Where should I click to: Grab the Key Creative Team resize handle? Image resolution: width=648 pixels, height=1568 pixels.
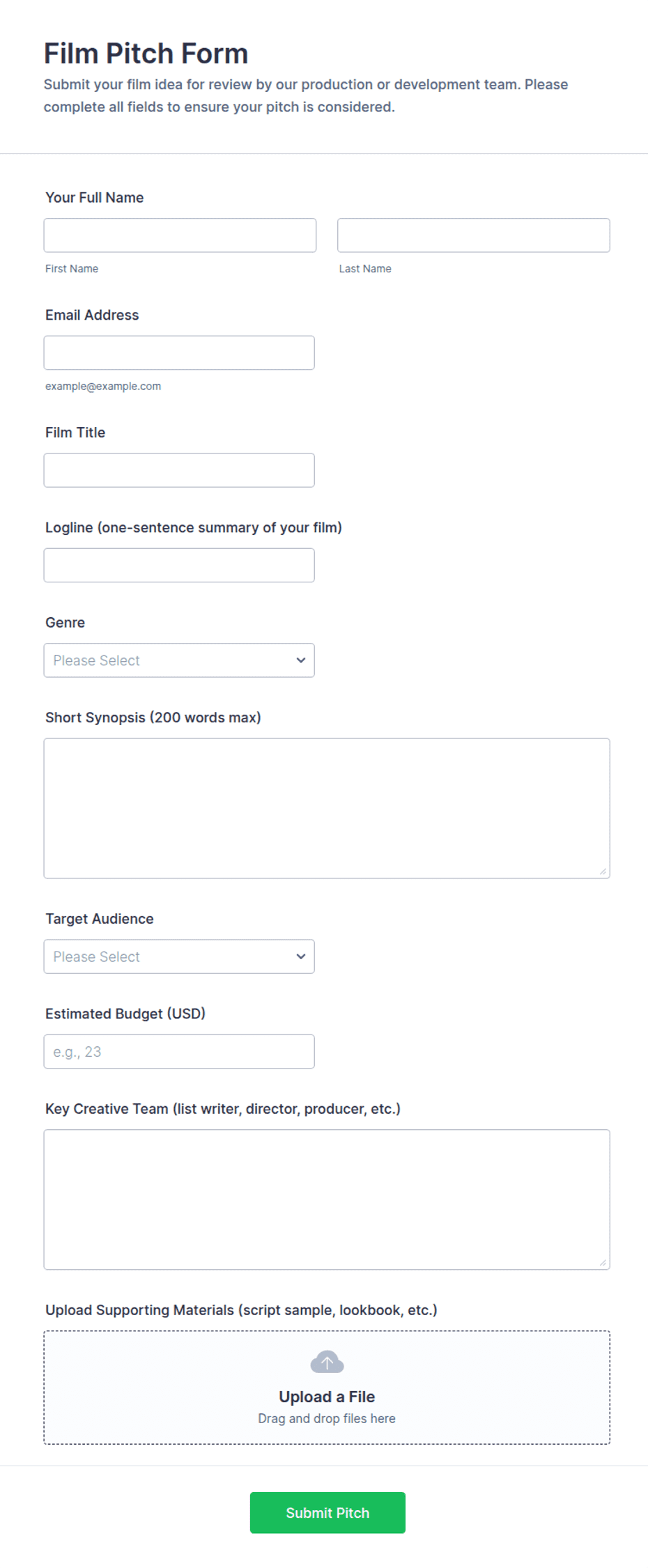pyautogui.click(x=603, y=1263)
